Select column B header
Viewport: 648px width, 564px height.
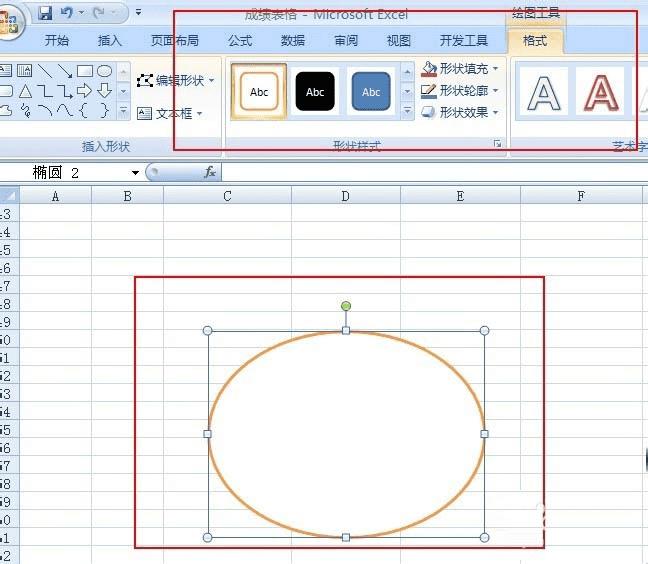pos(127,196)
